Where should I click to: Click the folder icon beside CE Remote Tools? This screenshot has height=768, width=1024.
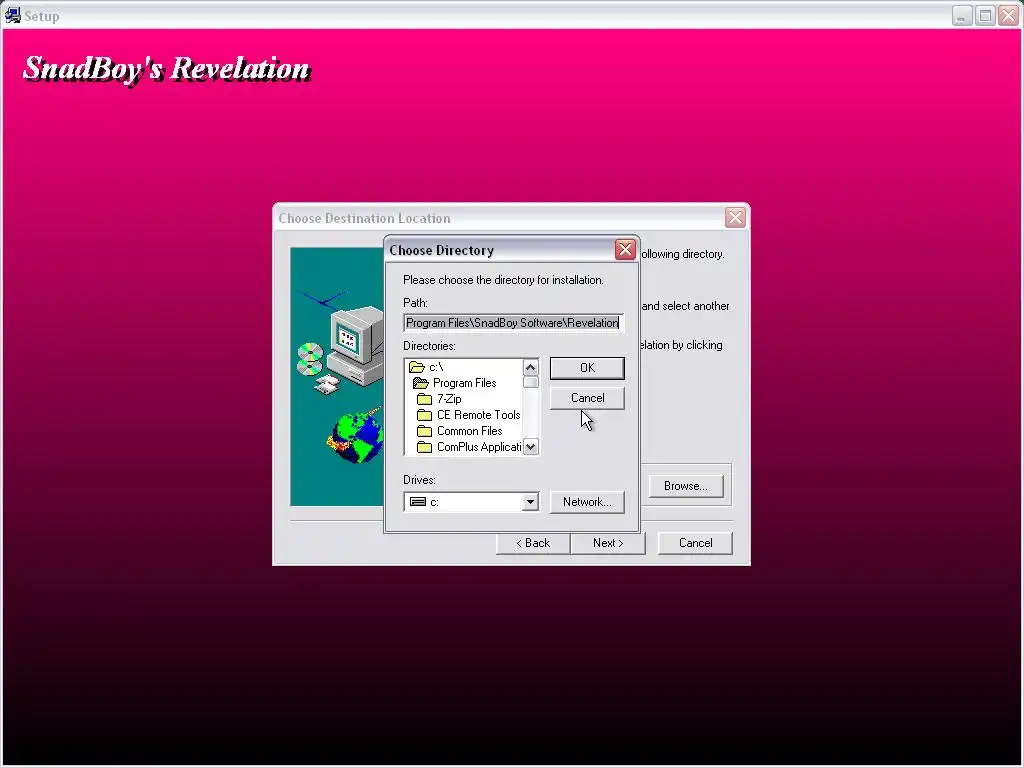point(424,415)
